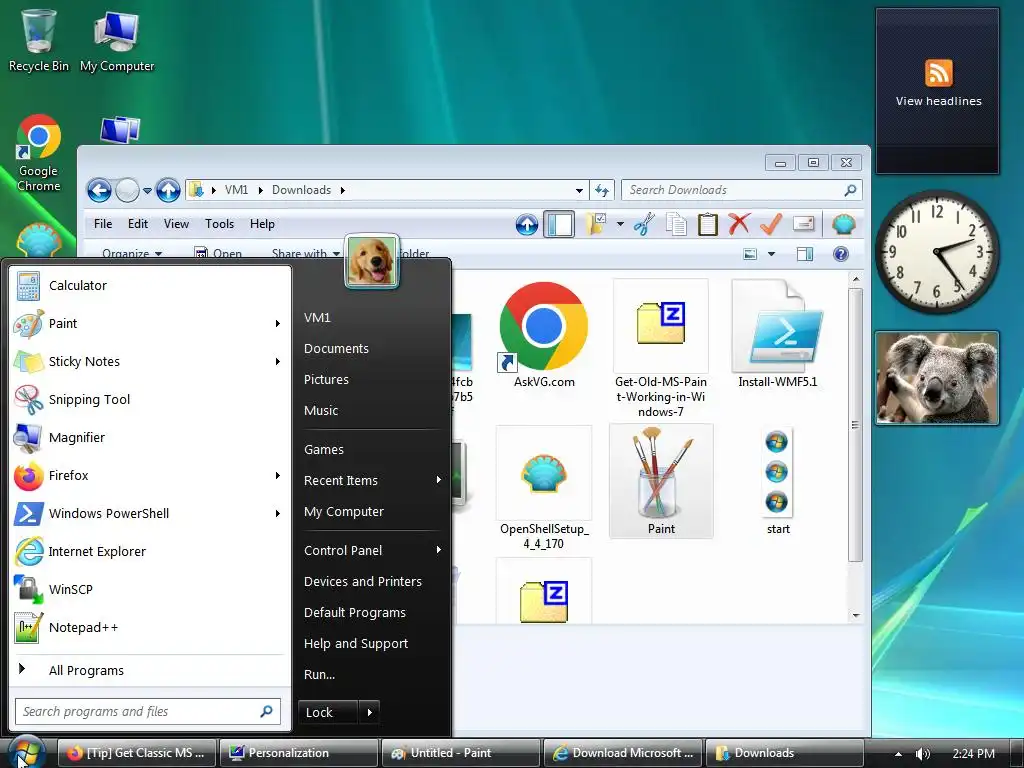Screen dimensions: 1024x768
Task: Open the View menu in Explorer
Action: tap(176, 224)
